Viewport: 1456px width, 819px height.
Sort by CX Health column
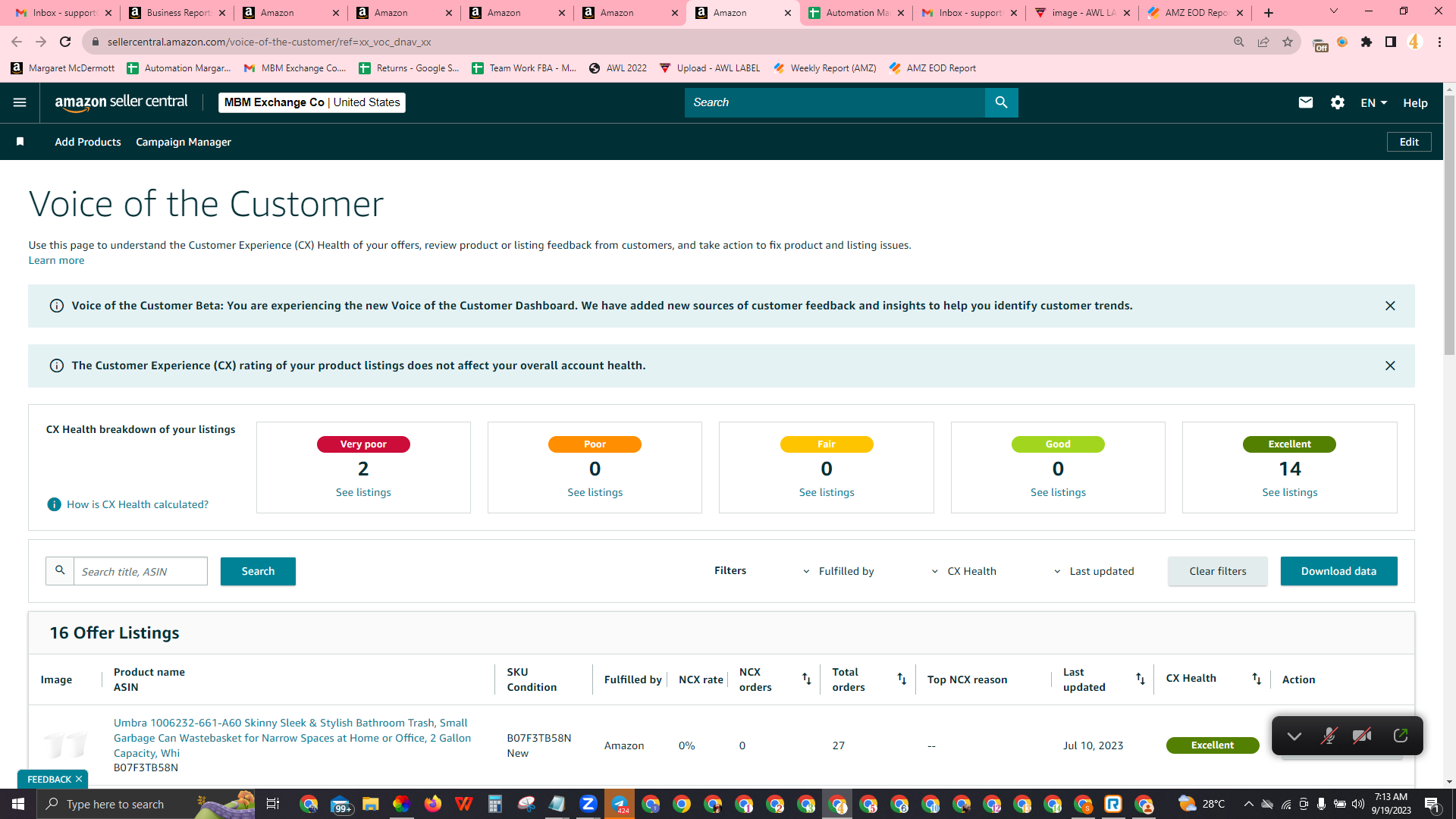click(x=1257, y=679)
